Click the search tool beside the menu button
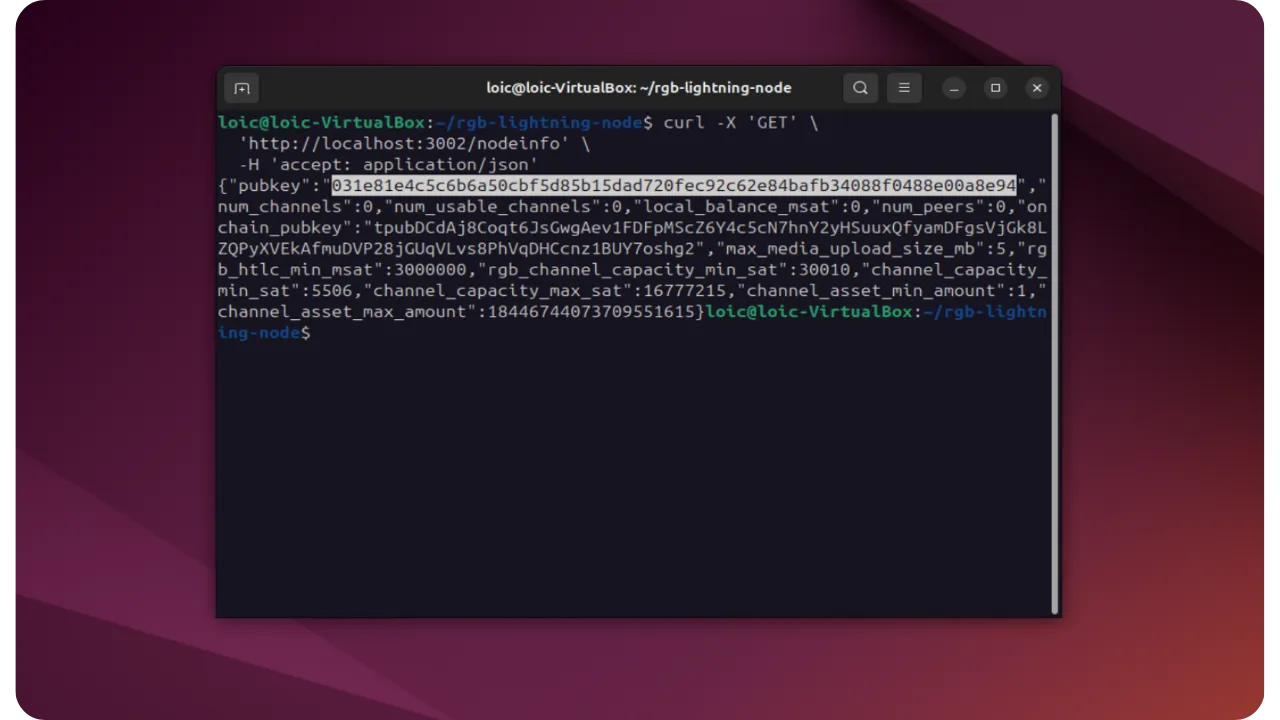Viewport: 1280px width, 720px height. point(860,88)
